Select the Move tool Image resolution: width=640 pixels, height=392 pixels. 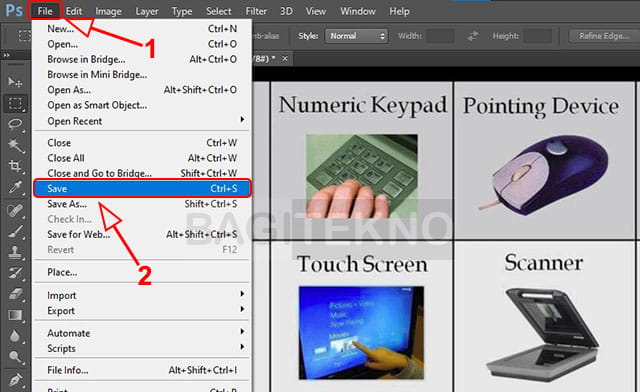15,82
